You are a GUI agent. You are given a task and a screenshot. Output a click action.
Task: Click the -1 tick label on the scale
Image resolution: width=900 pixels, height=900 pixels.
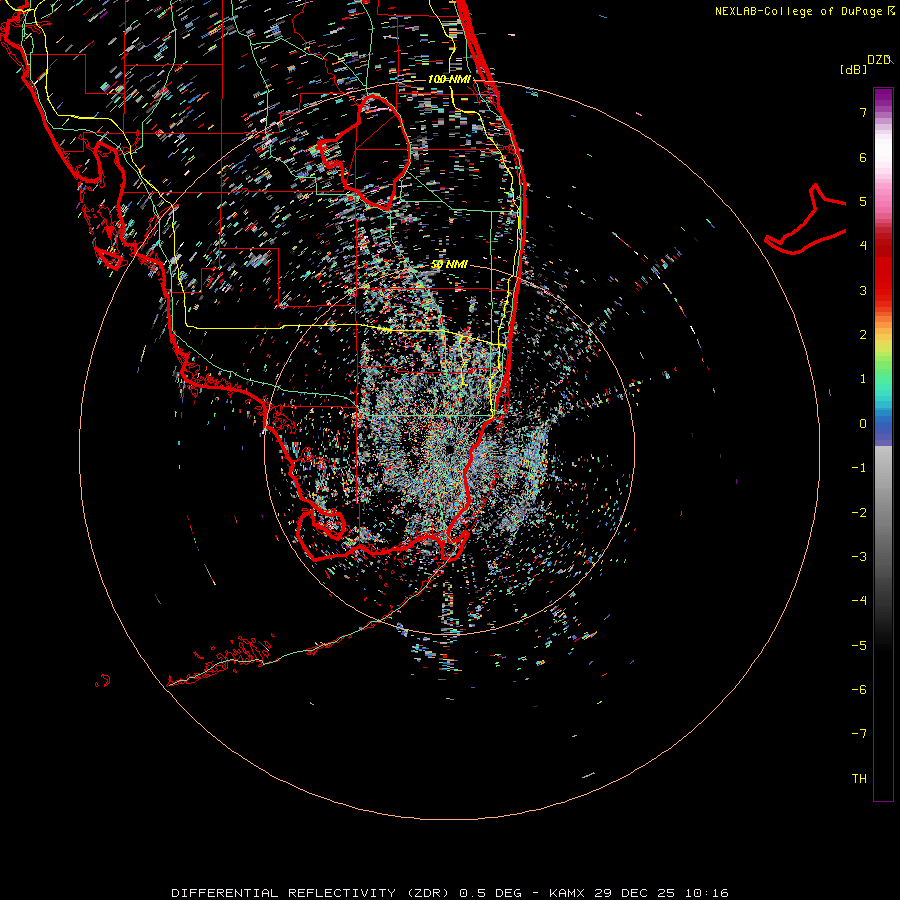pos(859,468)
